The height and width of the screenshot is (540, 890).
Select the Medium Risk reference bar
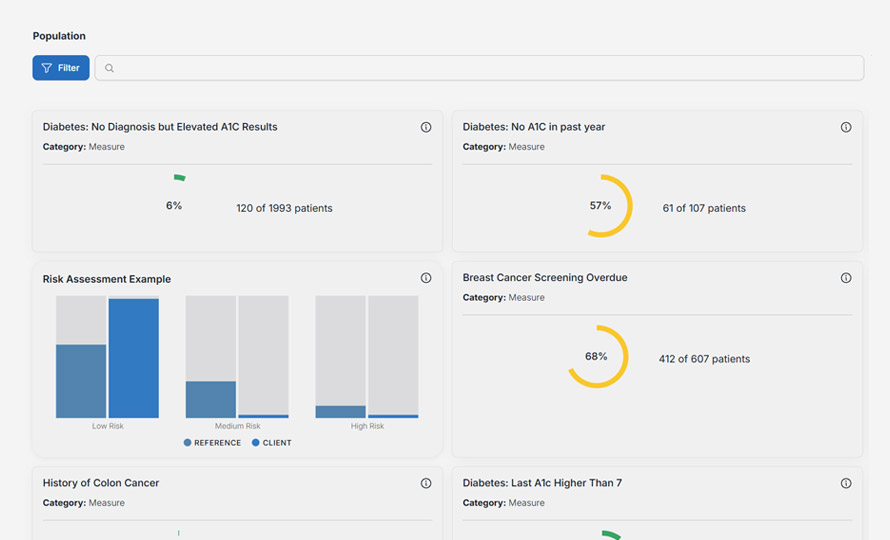(x=211, y=399)
